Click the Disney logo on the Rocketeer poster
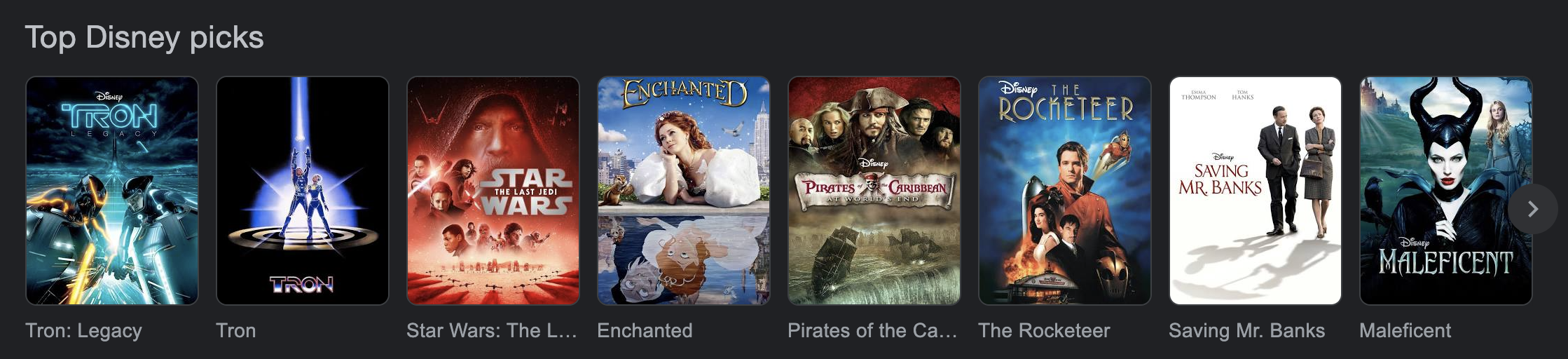1568x359 pixels. tap(1019, 89)
